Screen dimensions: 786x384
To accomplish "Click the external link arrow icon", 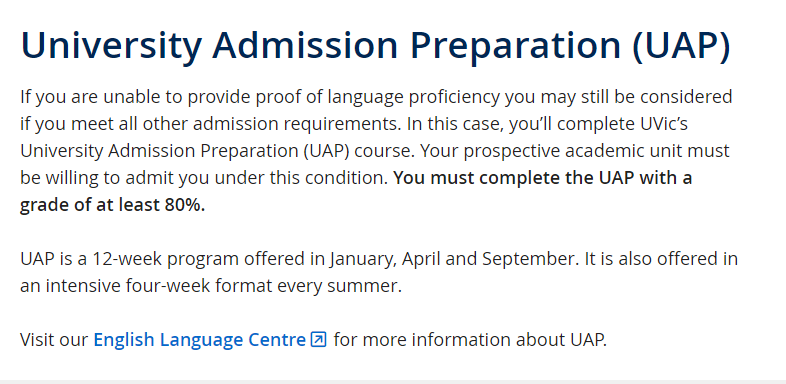I will (x=318, y=339).
